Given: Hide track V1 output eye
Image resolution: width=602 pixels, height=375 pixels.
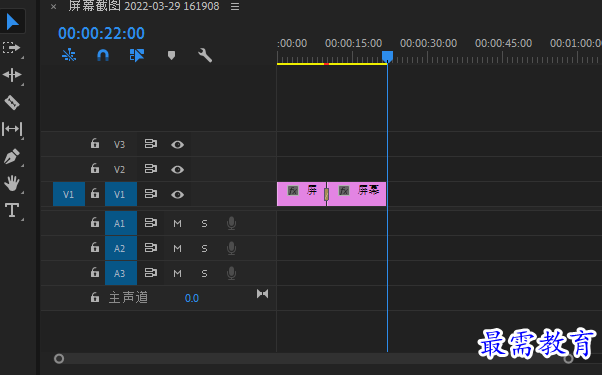Looking at the screenshot, I should click(177, 195).
